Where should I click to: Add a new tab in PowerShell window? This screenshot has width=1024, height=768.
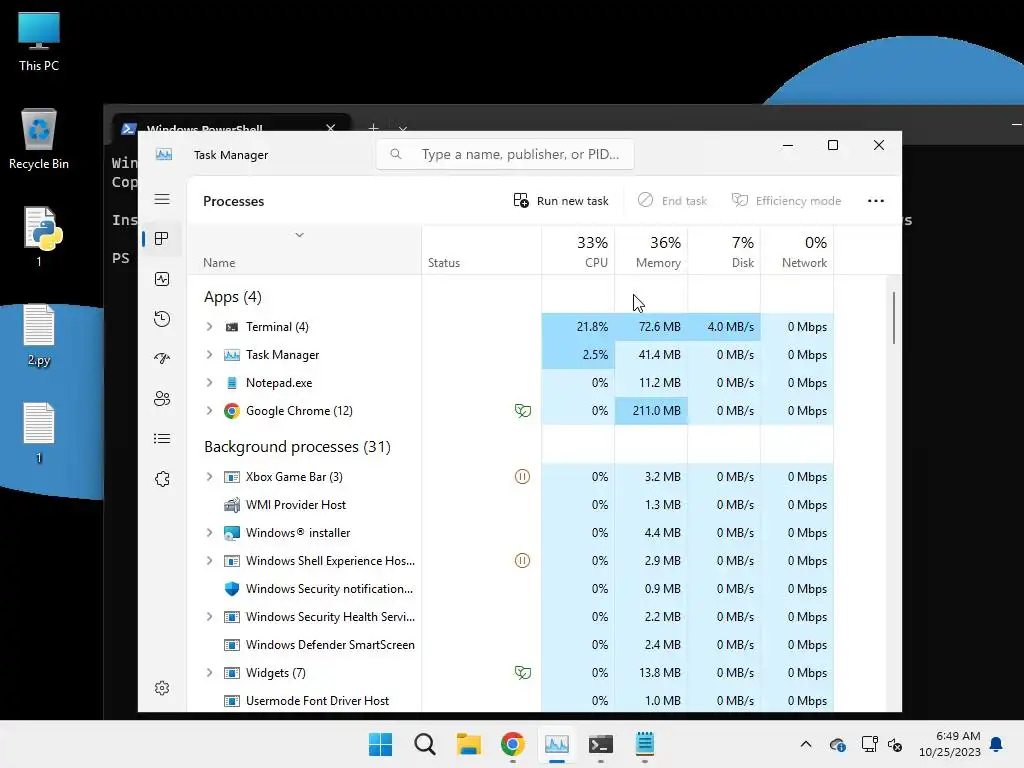[374, 129]
